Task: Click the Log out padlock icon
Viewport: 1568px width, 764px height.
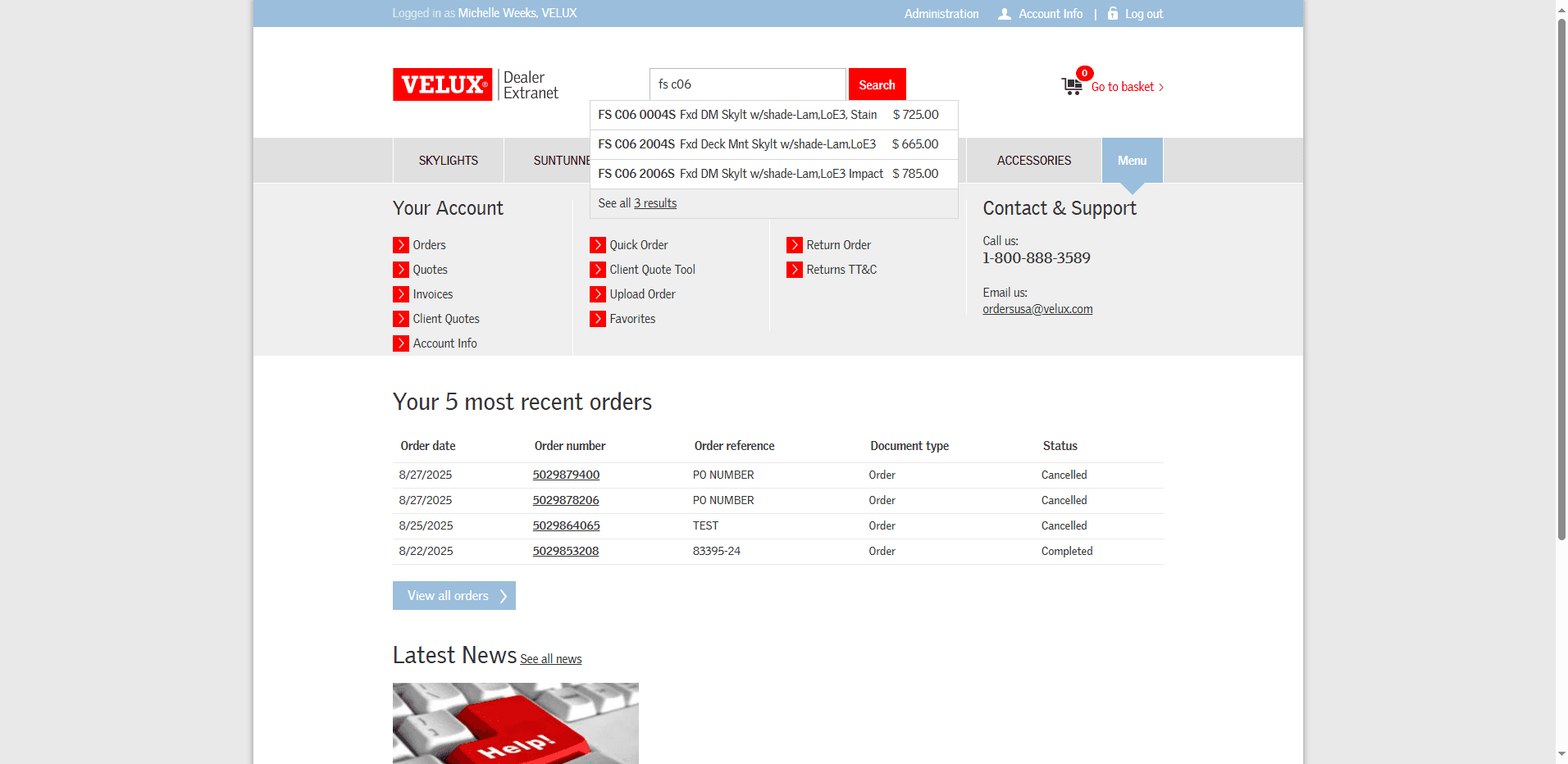Action: pos(1113,13)
